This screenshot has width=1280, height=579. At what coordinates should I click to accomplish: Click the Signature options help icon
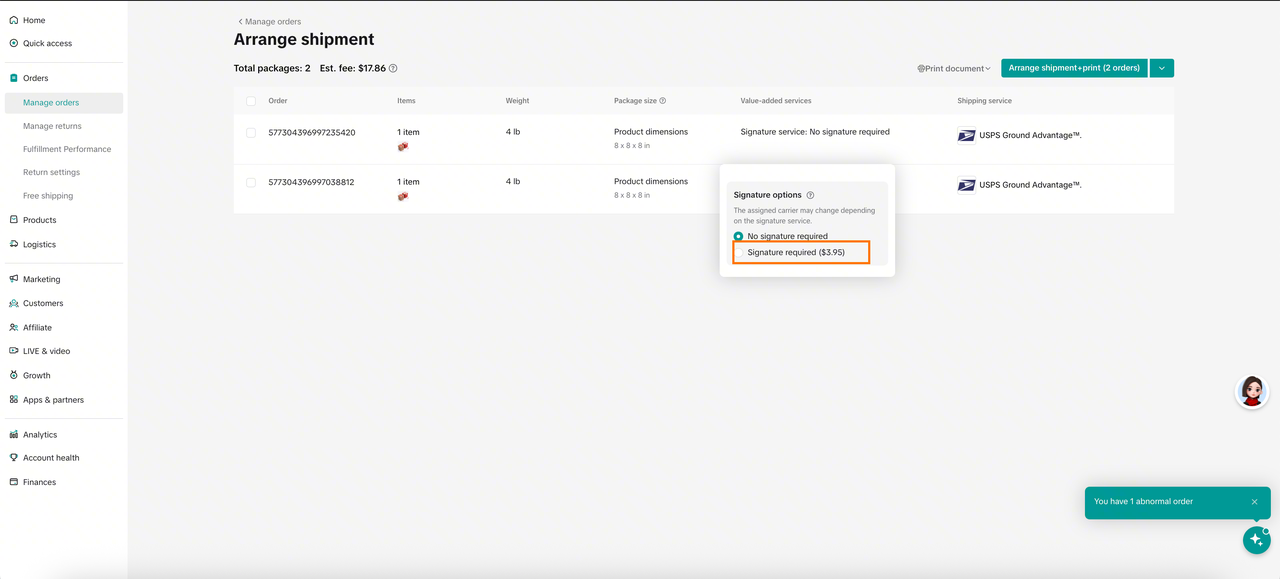click(810, 196)
